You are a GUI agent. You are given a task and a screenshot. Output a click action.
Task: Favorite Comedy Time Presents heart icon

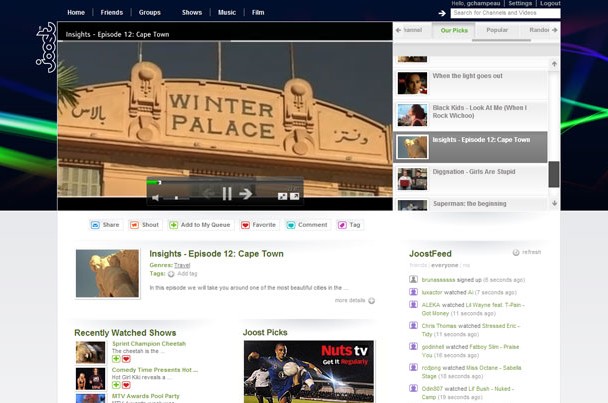126,385
